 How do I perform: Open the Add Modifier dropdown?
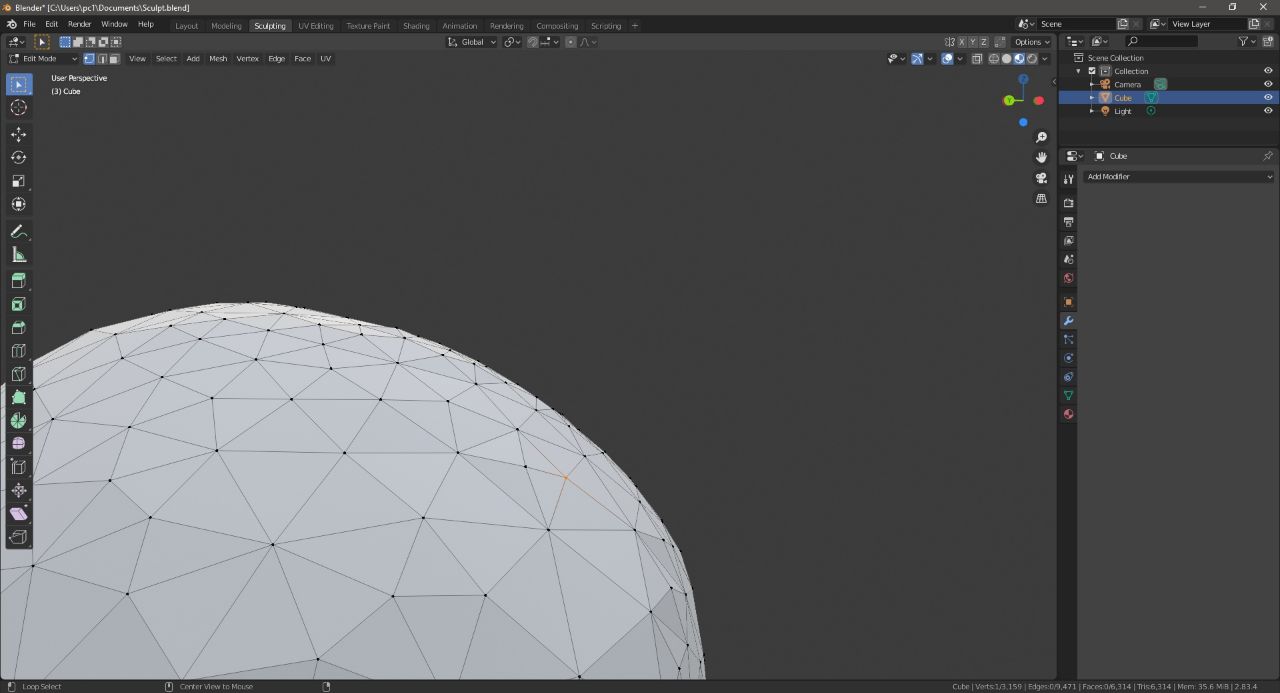1179,176
